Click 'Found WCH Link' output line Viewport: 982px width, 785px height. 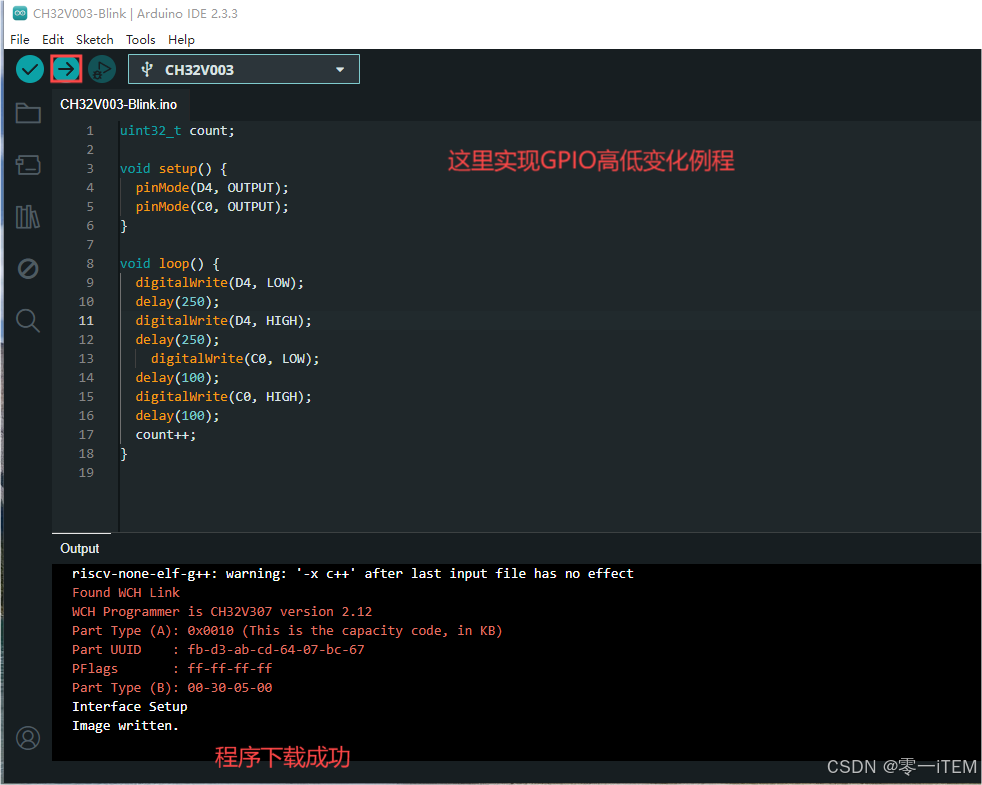(x=126, y=593)
